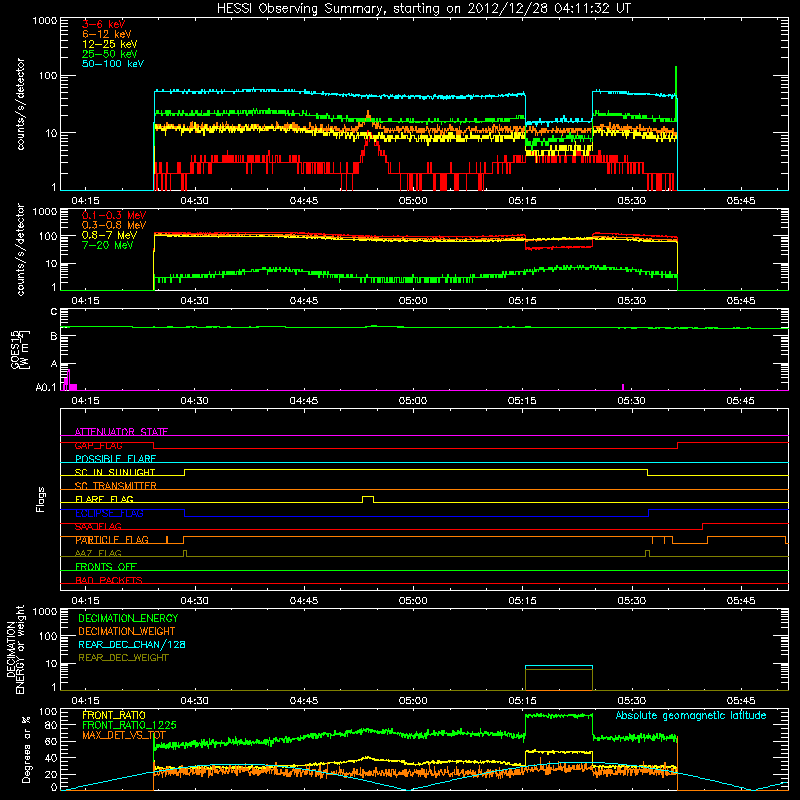
Task: Select the ATTENUATOR_STATE flag label
Action: [121, 432]
